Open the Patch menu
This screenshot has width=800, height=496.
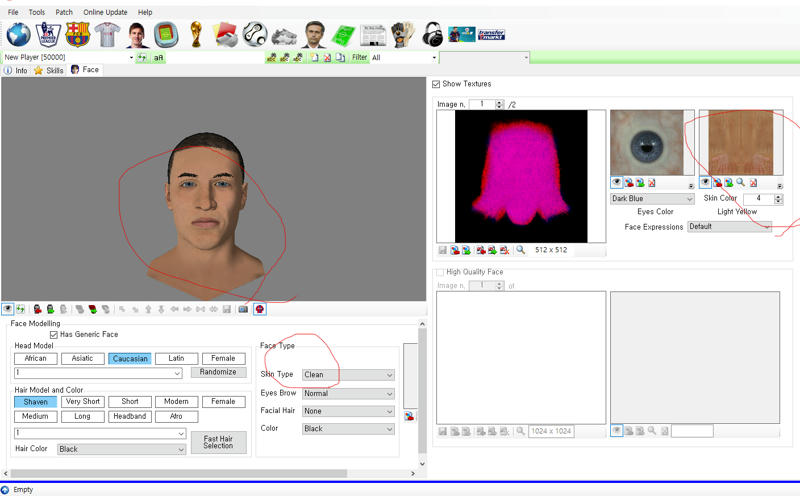tap(64, 12)
